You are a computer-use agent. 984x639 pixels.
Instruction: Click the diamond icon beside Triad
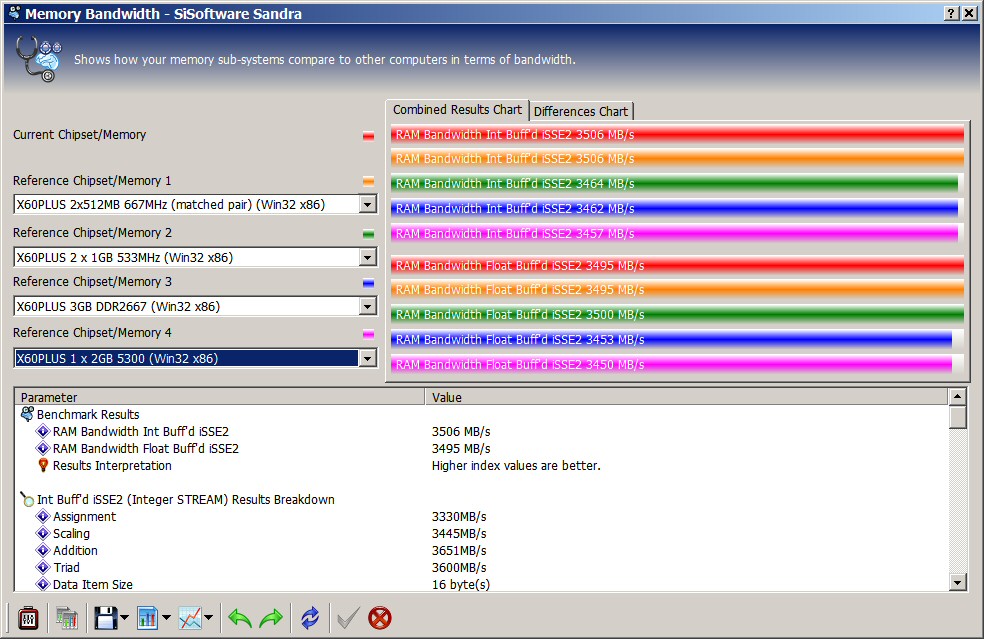coord(43,567)
